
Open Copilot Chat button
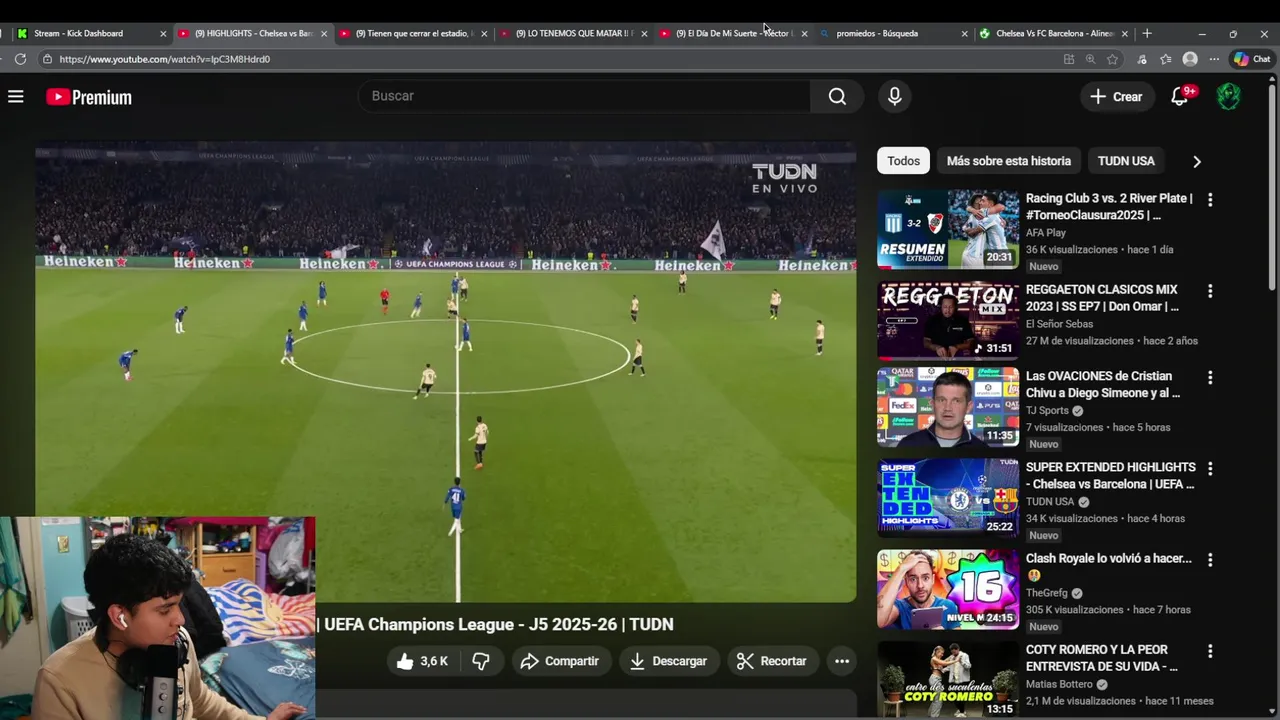pyautogui.click(x=1252, y=59)
